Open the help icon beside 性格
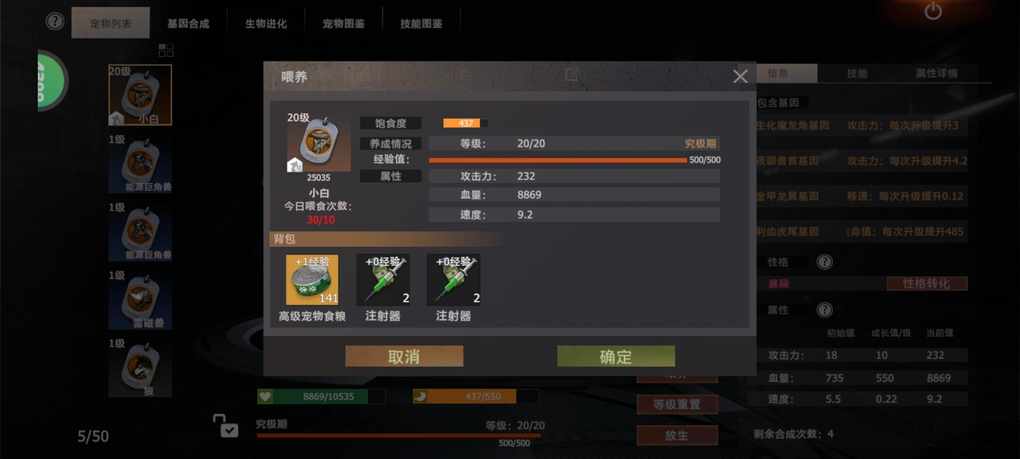The width and height of the screenshot is (1020, 459). click(824, 262)
